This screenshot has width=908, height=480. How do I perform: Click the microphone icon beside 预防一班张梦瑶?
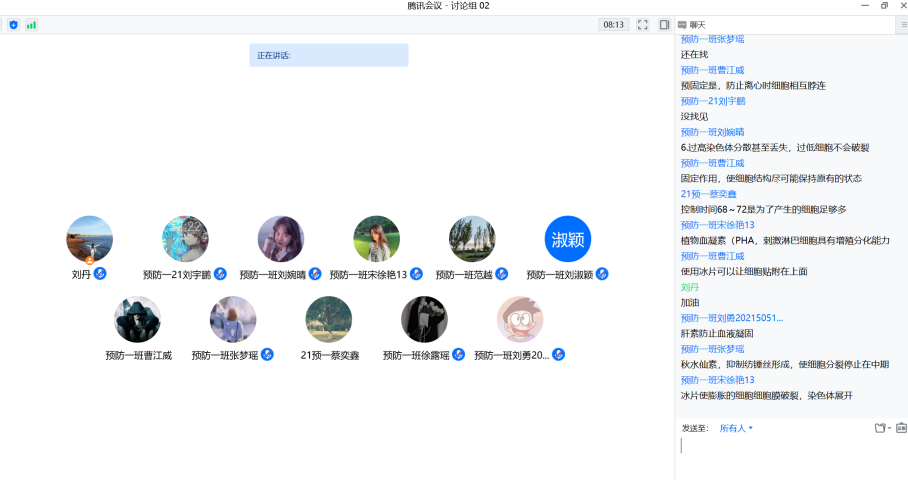(x=267, y=354)
